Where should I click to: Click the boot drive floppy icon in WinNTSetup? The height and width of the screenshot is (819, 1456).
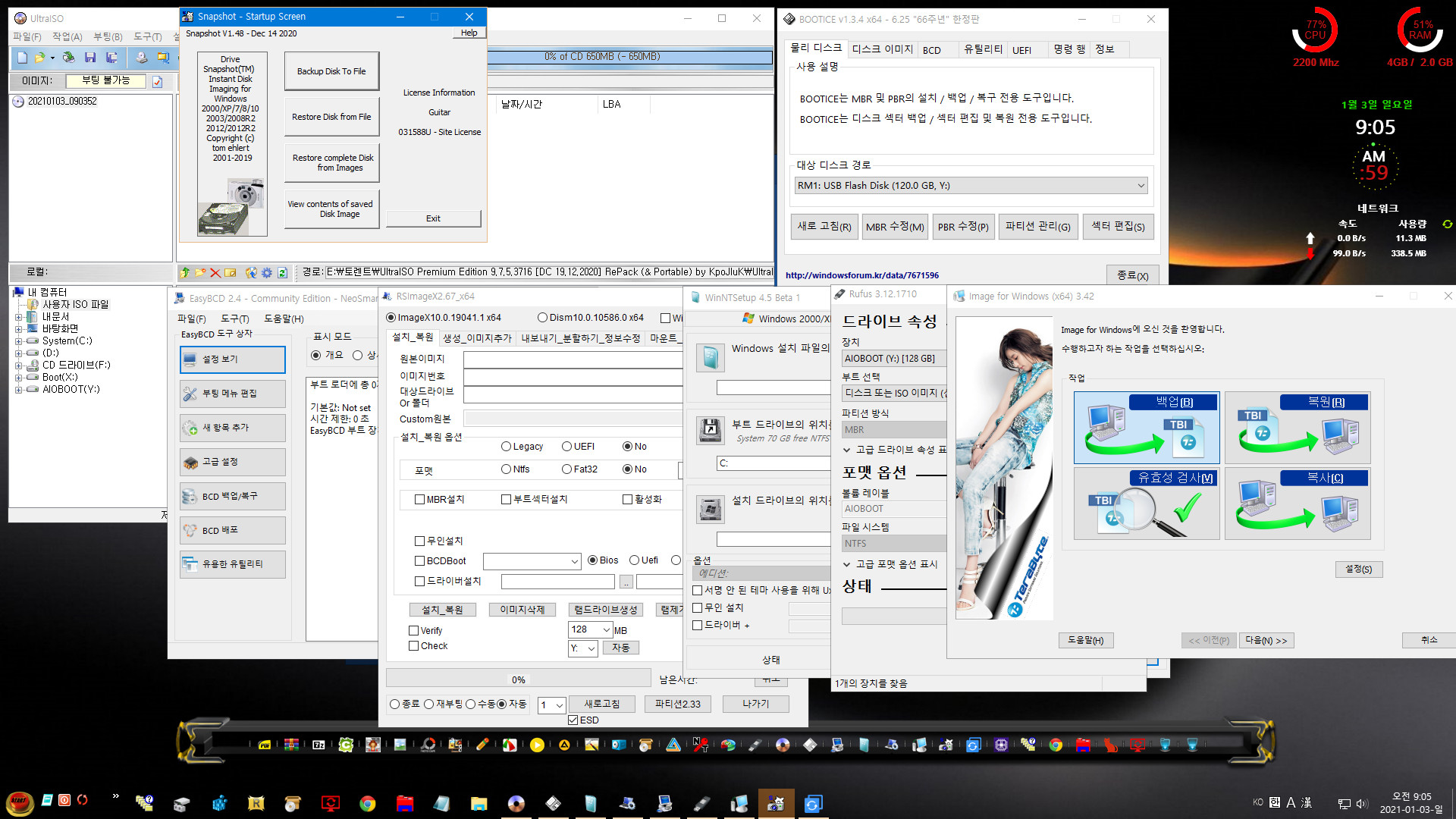(x=710, y=431)
